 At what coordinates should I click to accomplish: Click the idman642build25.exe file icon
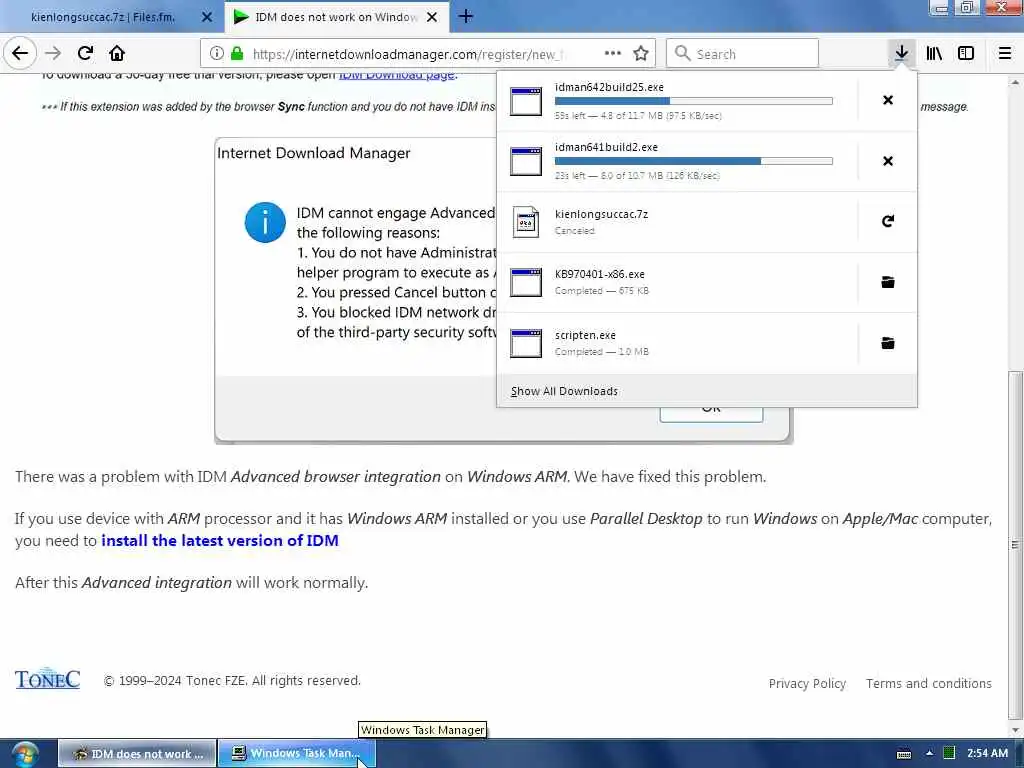(x=526, y=101)
